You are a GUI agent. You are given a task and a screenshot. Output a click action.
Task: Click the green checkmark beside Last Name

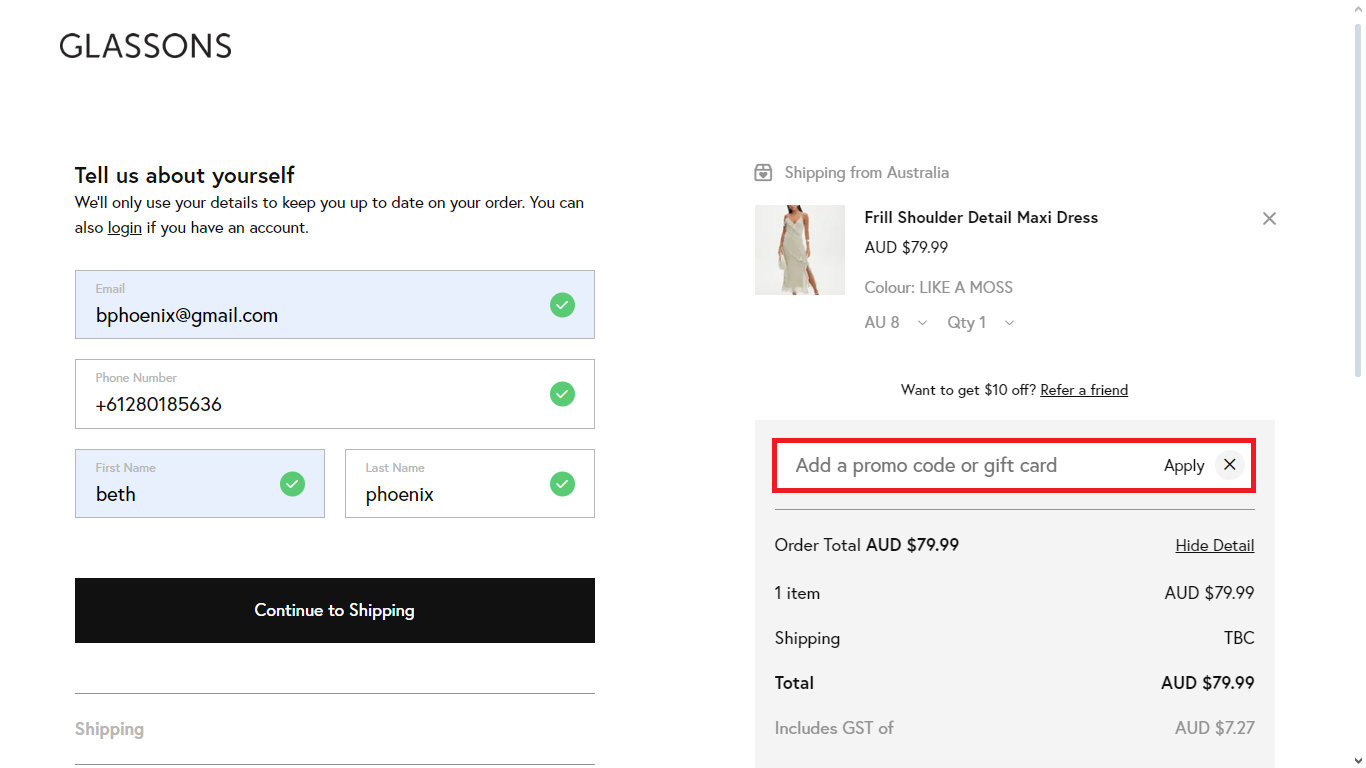[562, 483]
